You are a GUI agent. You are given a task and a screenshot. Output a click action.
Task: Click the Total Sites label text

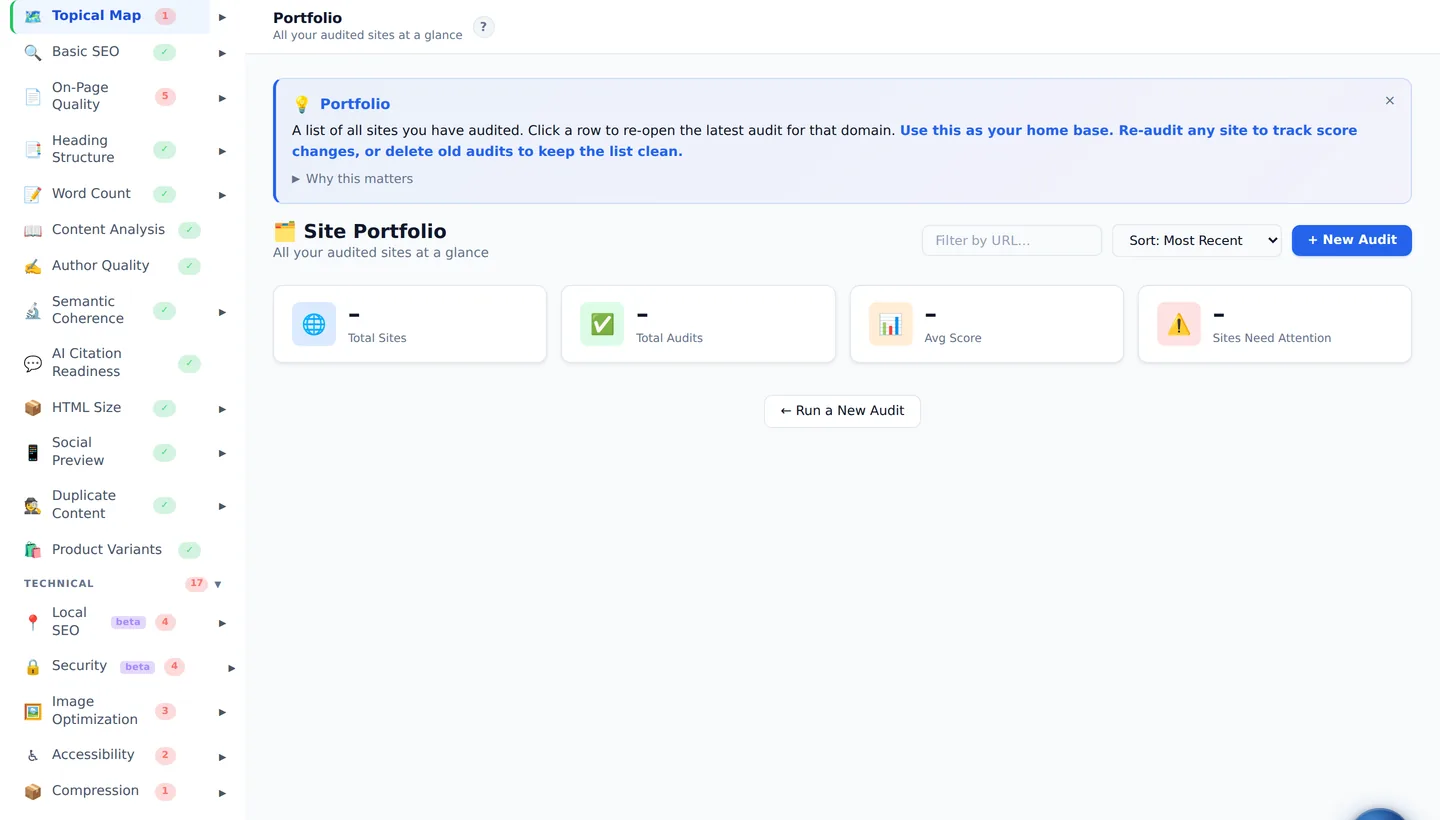(377, 338)
